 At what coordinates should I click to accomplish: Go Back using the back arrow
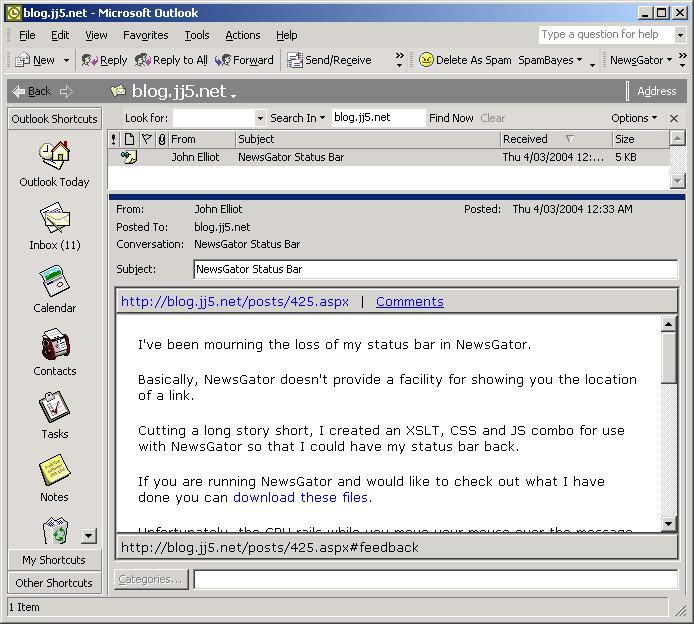point(32,91)
